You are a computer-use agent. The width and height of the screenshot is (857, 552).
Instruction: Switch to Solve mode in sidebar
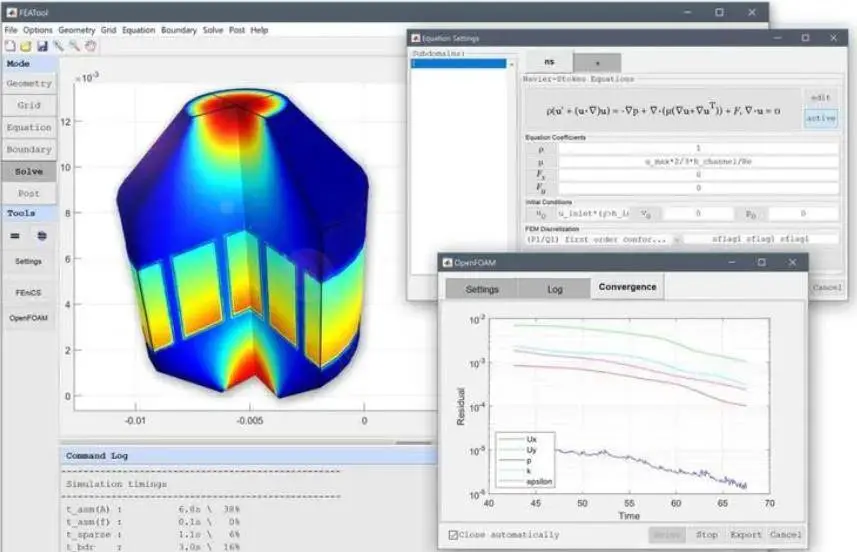(29, 172)
